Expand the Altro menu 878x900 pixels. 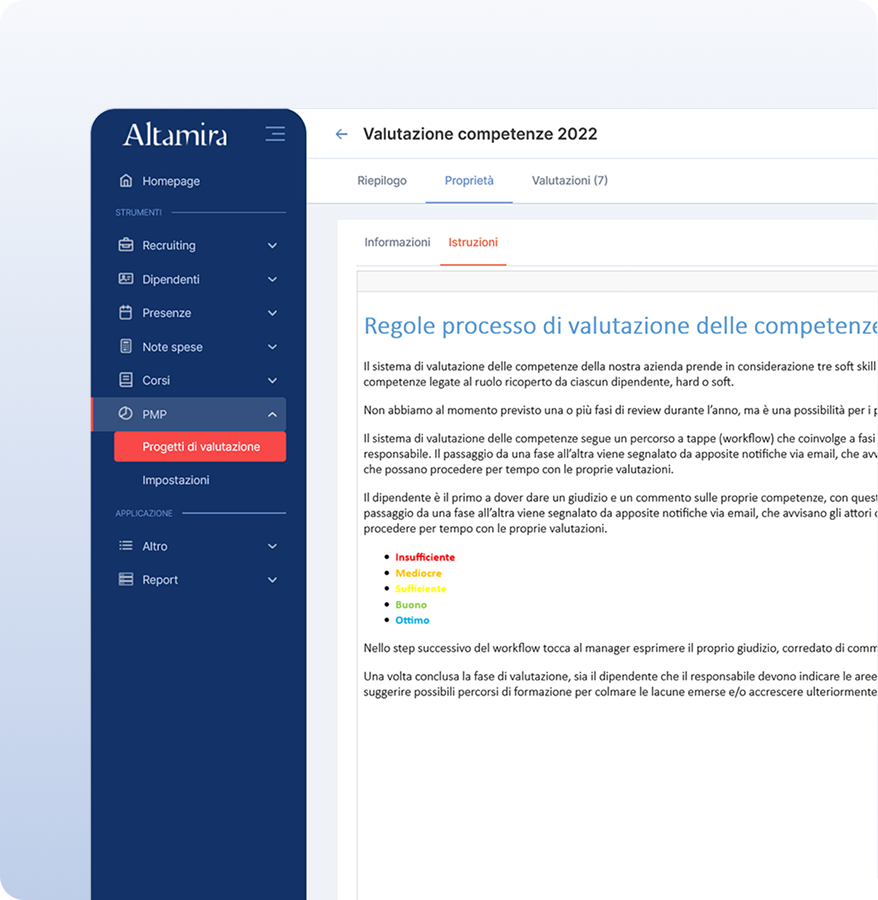(x=272, y=546)
